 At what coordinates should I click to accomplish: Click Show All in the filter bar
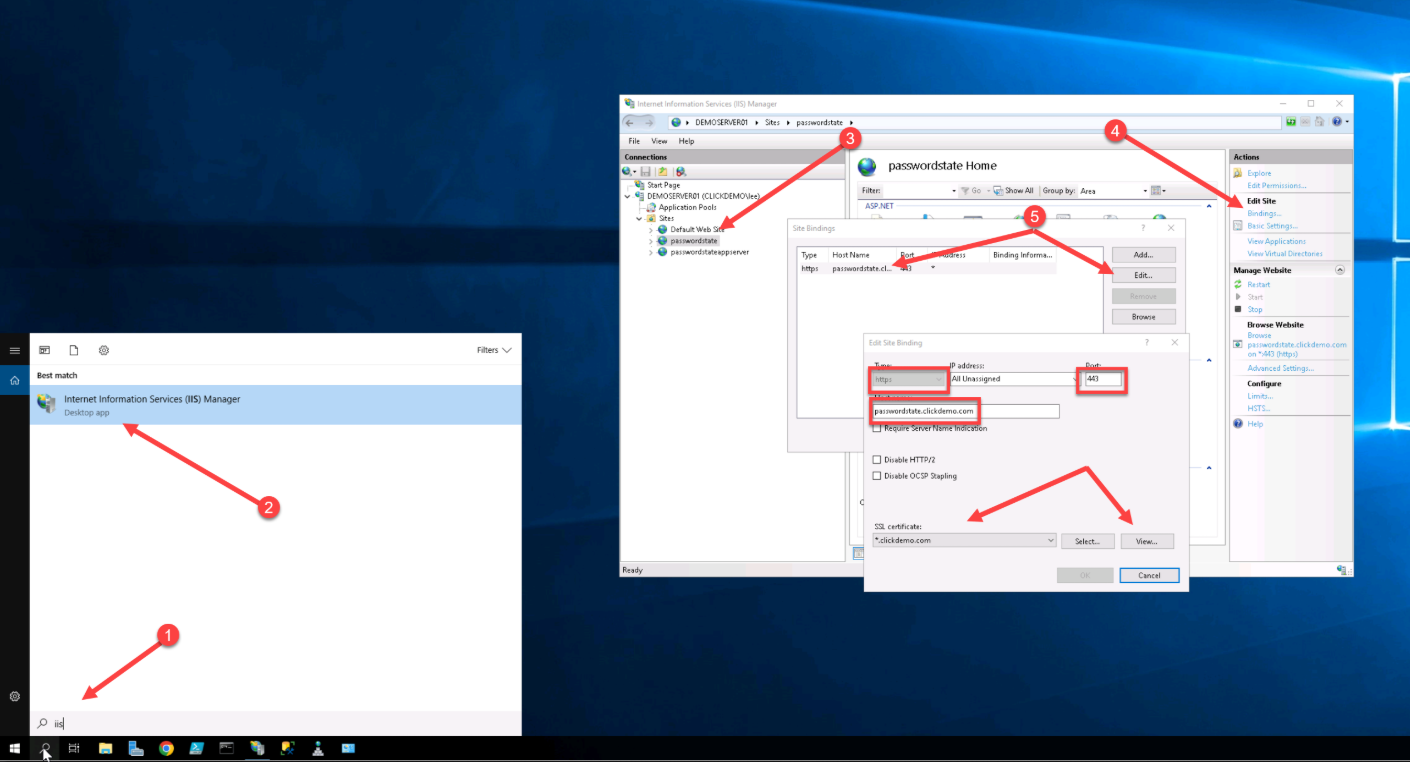(1013, 190)
